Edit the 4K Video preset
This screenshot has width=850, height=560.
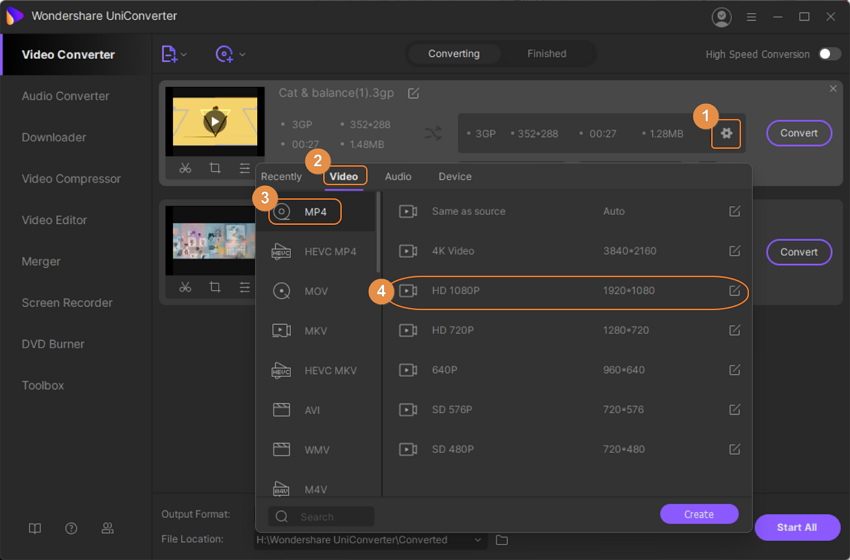coord(735,250)
